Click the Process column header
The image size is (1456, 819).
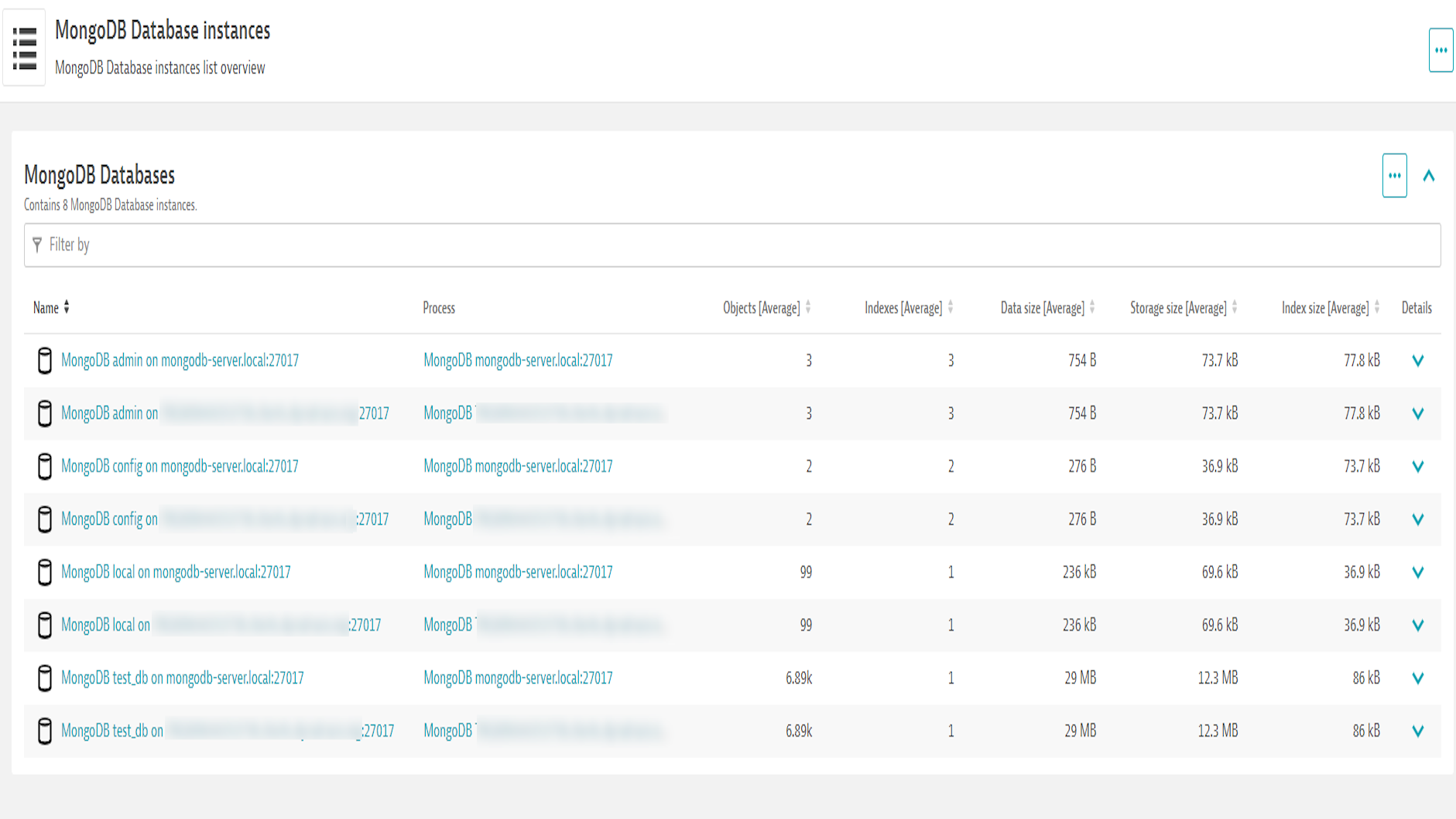tap(439, 308)
